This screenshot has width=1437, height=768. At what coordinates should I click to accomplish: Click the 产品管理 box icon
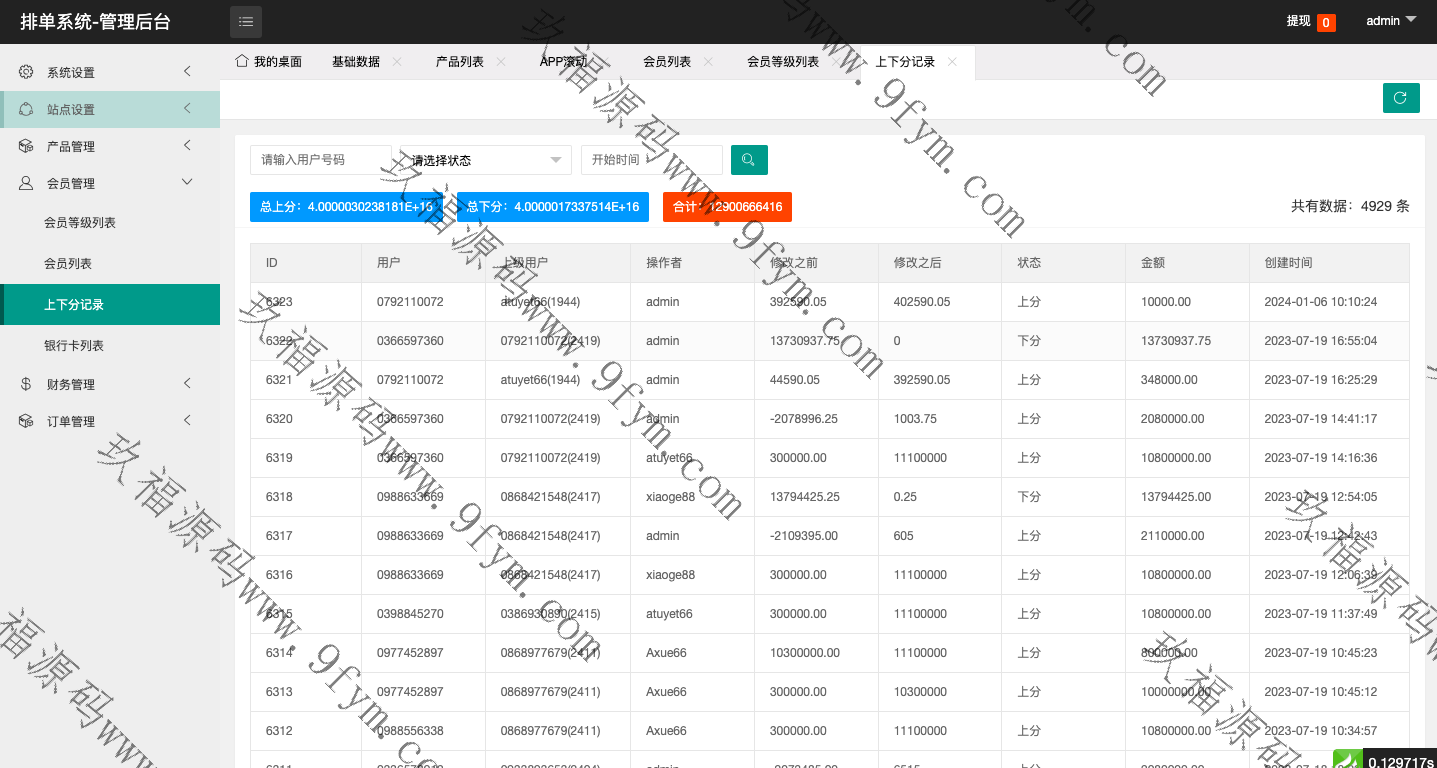(26, 146)
